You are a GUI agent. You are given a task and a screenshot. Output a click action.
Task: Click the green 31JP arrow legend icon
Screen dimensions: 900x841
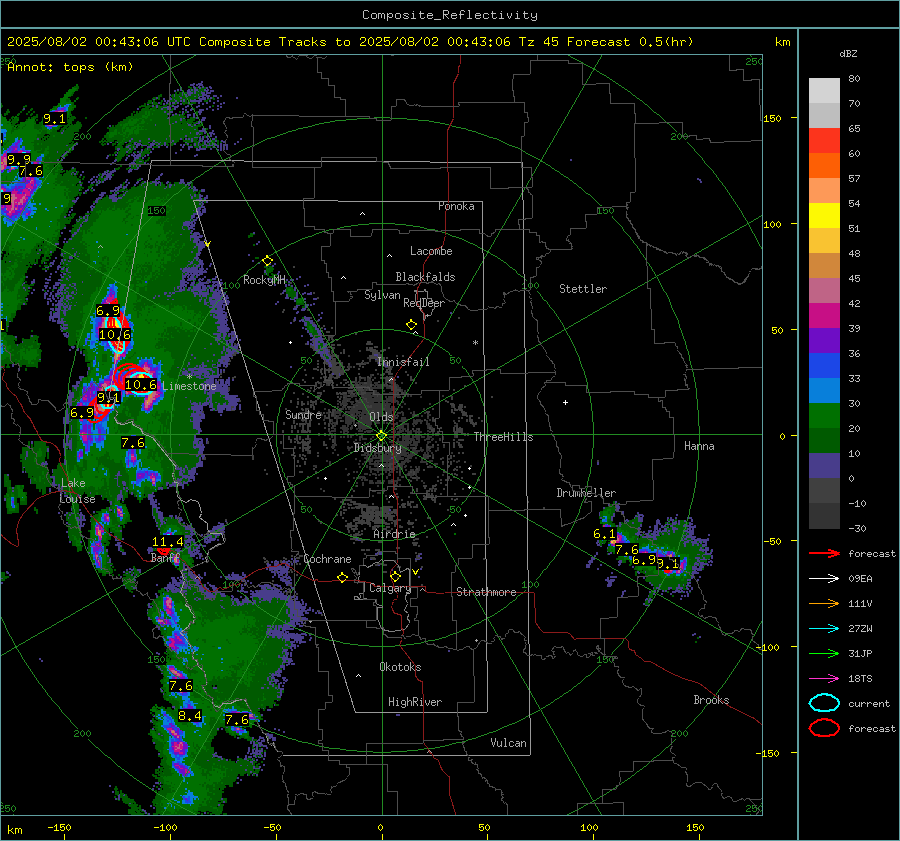coord(824,653)
